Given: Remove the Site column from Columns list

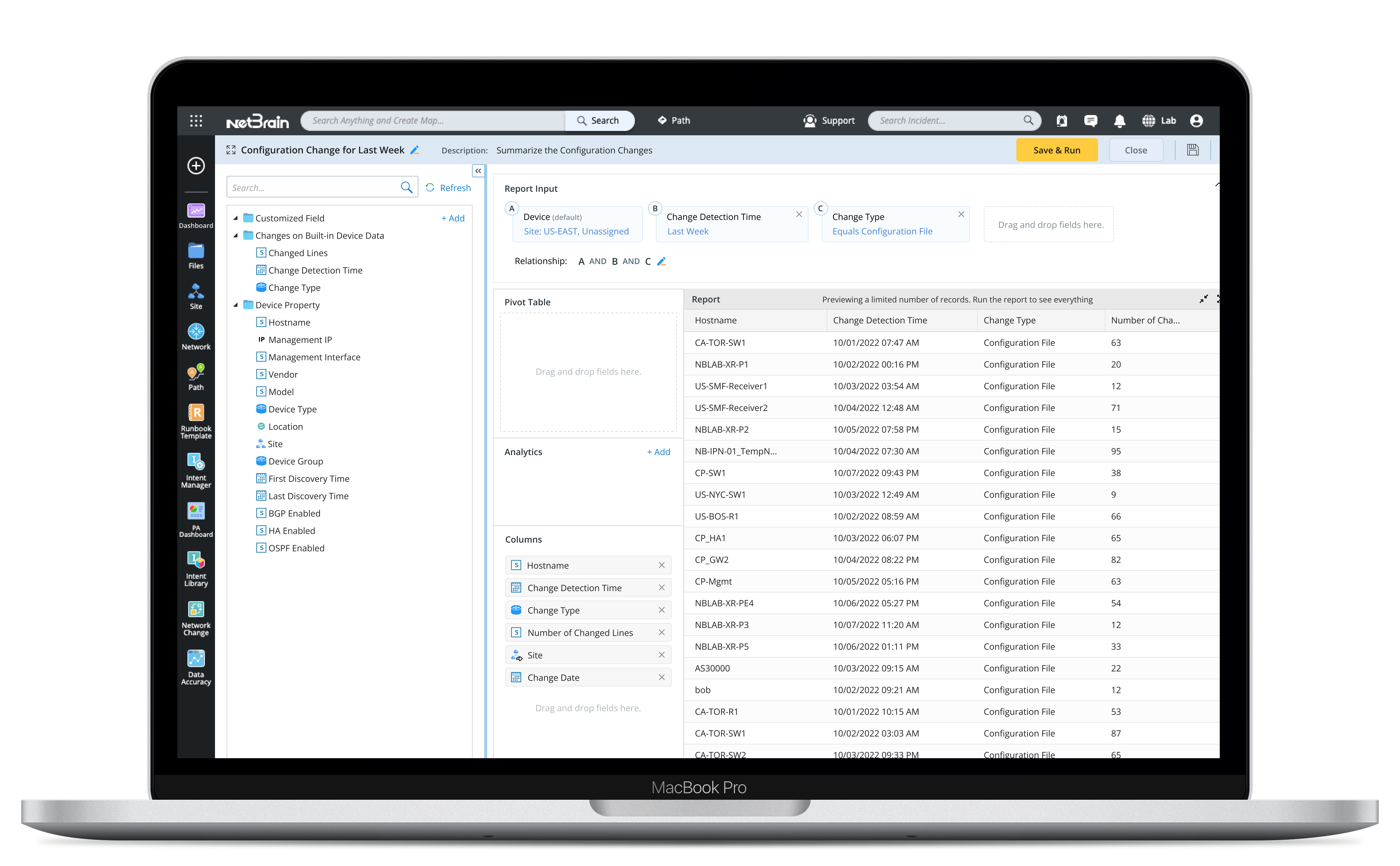Looking at the screenshot, I should [661, 655].
